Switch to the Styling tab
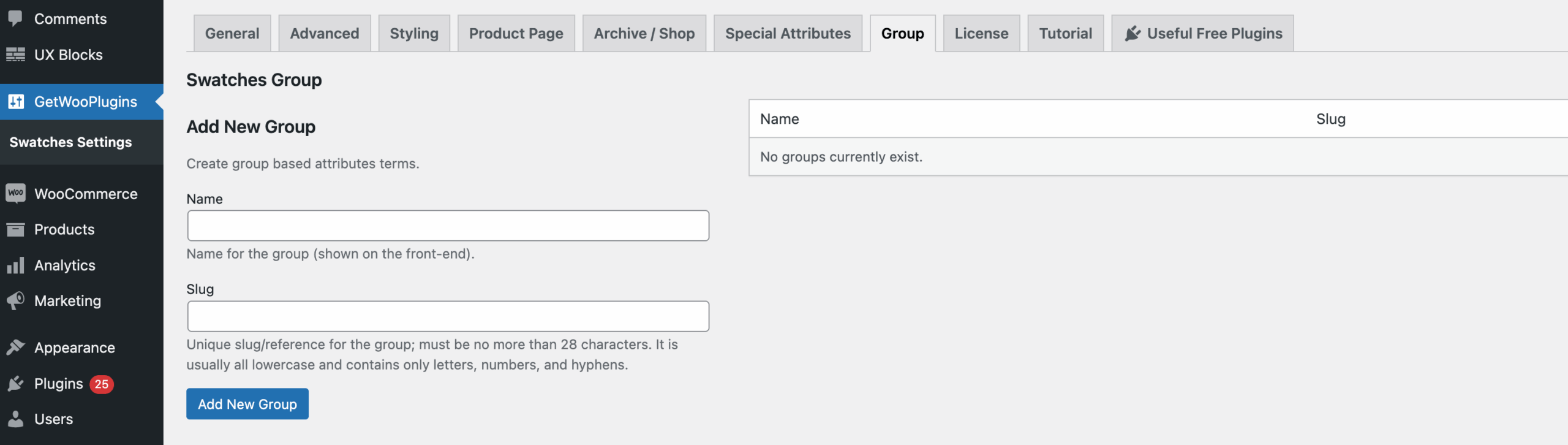 [x=414, y=33]
